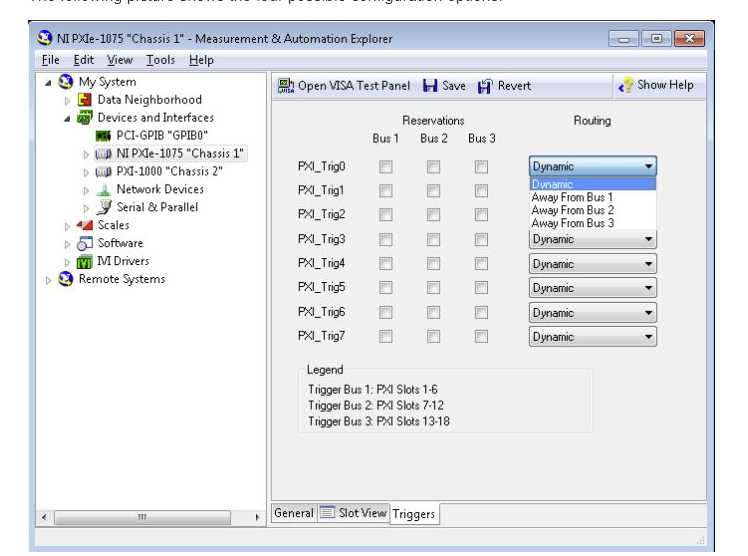748x556 pixels.
Task: Click the IVI Drivers icon
Action: [84, 261]
